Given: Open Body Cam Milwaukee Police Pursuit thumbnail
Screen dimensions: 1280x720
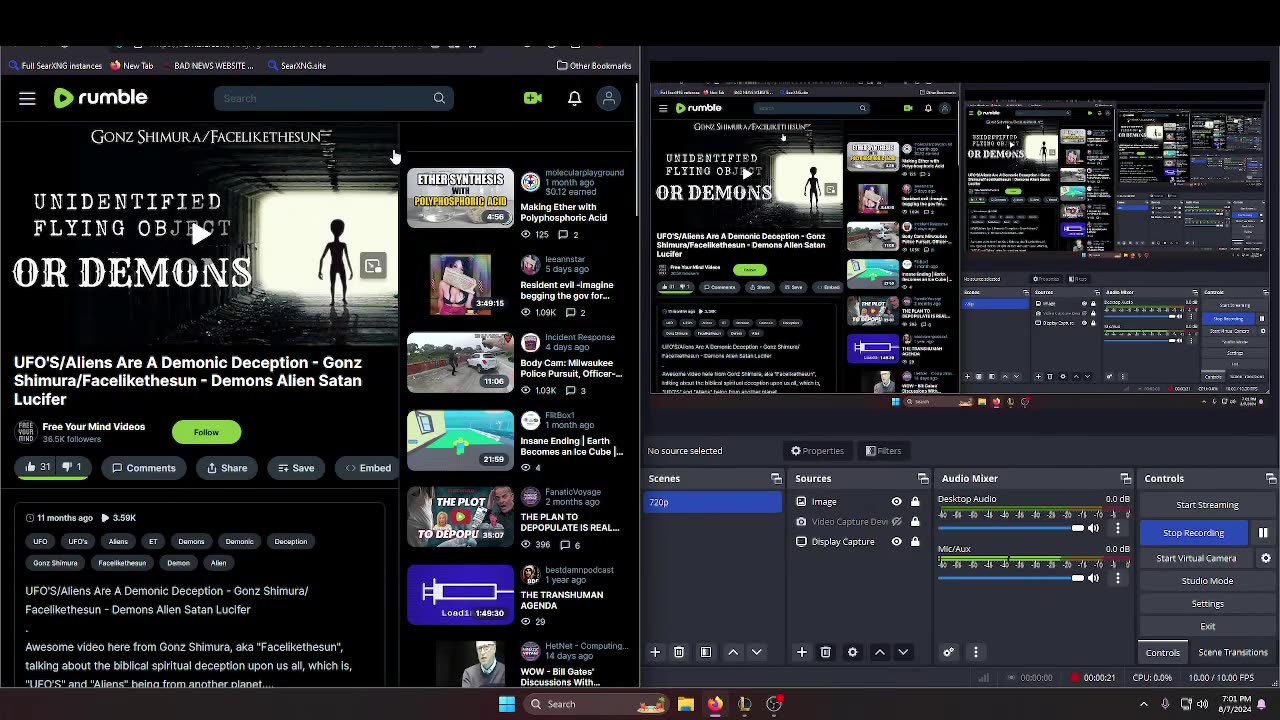Looking at the screenshot, I should pos(460,362).
